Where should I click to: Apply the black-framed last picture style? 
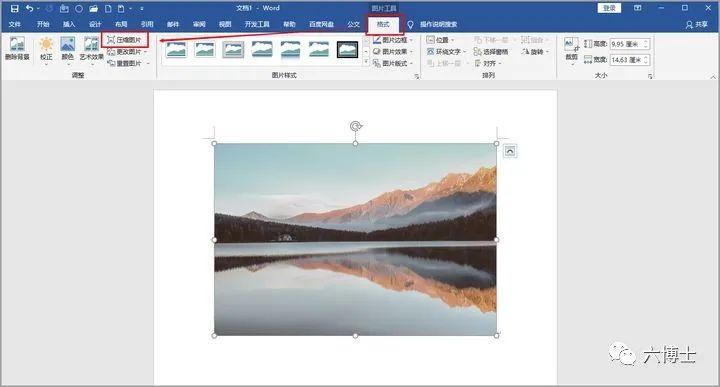point(347,49)
